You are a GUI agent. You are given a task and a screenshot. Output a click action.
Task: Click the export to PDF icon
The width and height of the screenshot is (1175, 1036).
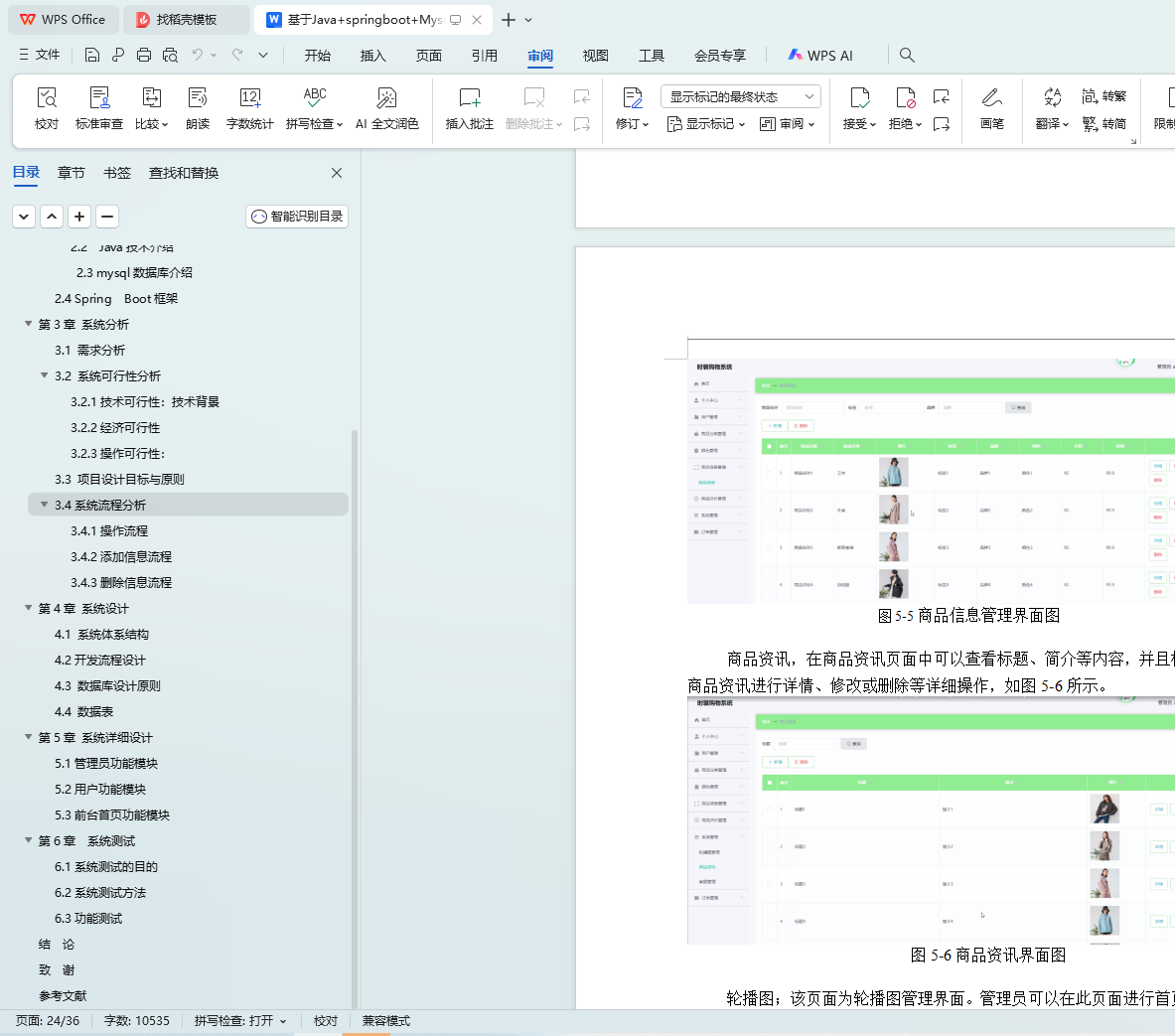117,55
